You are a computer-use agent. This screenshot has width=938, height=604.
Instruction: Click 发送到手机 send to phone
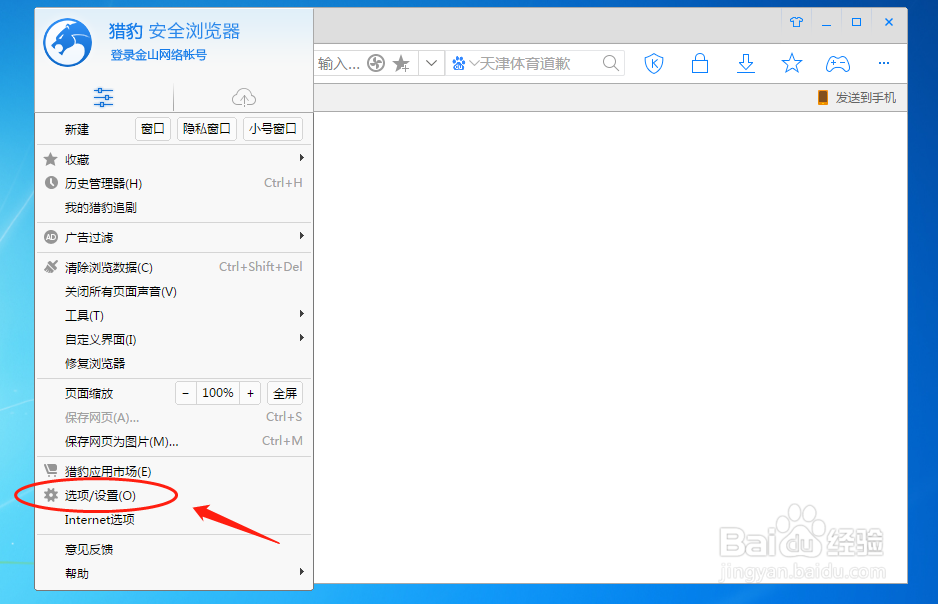(x=857, y=97)
